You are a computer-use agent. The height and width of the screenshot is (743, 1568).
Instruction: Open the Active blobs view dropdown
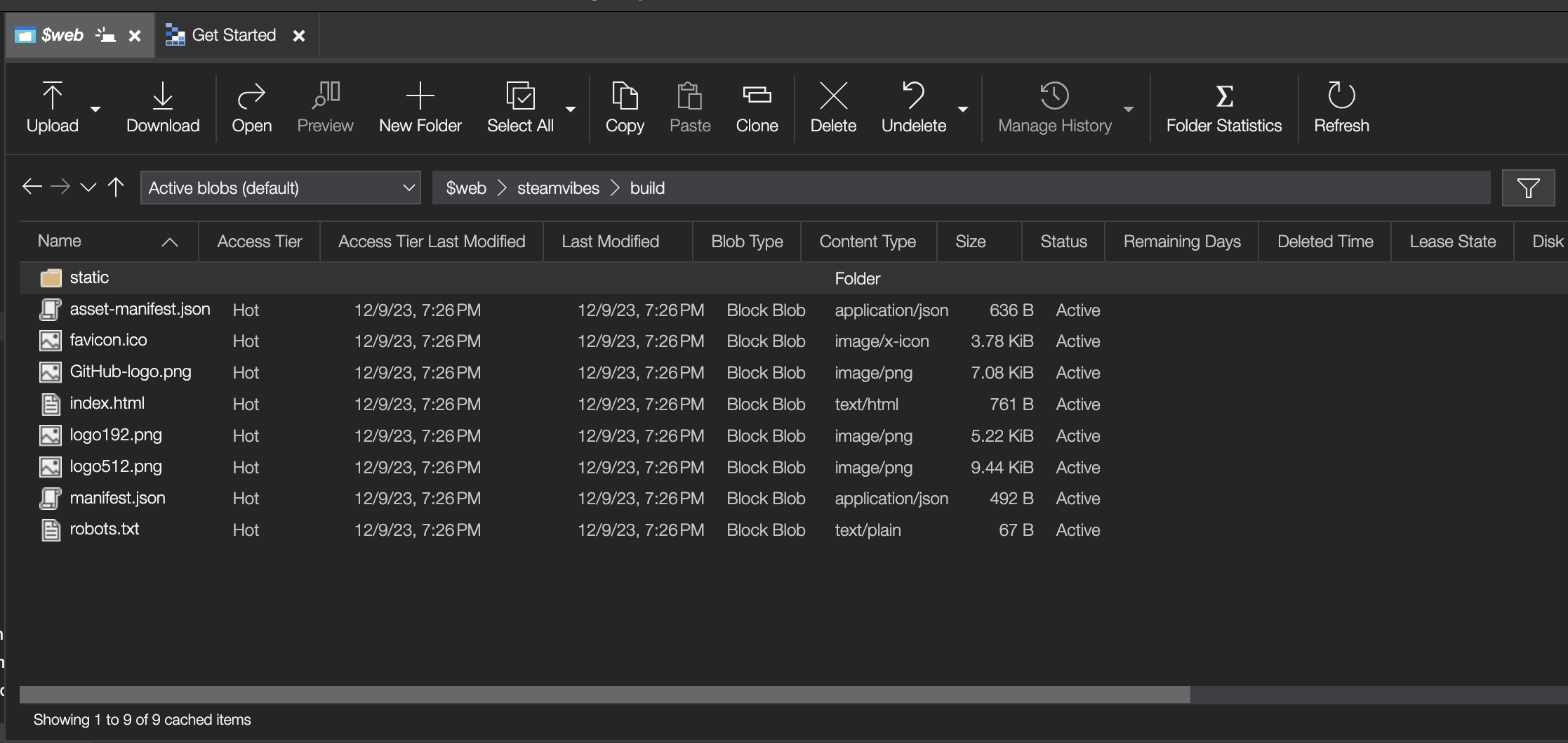tap(280, 188)
